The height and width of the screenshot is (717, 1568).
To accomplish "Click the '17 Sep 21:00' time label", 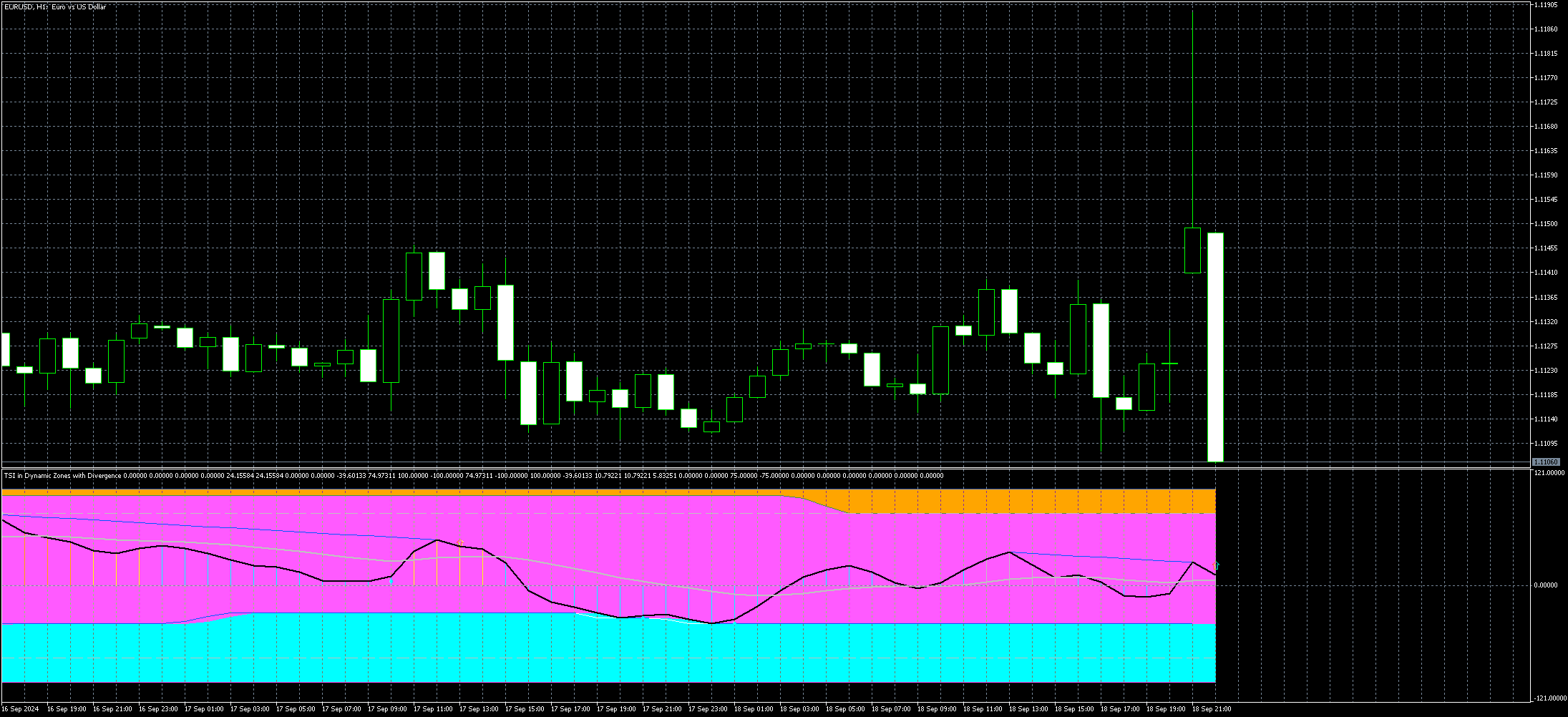I will pyautogui.click(x=662, y=709).
